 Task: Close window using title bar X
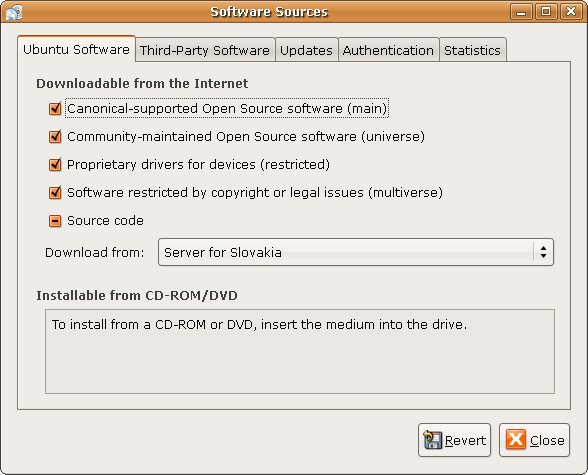click(x=571, y=12)
